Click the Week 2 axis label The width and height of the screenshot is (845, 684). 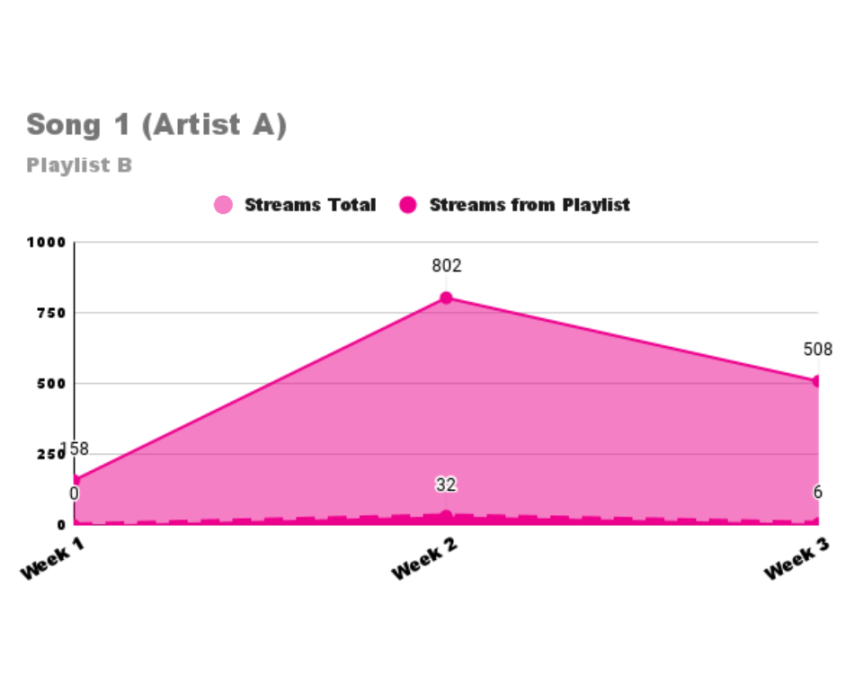[424, 559]
